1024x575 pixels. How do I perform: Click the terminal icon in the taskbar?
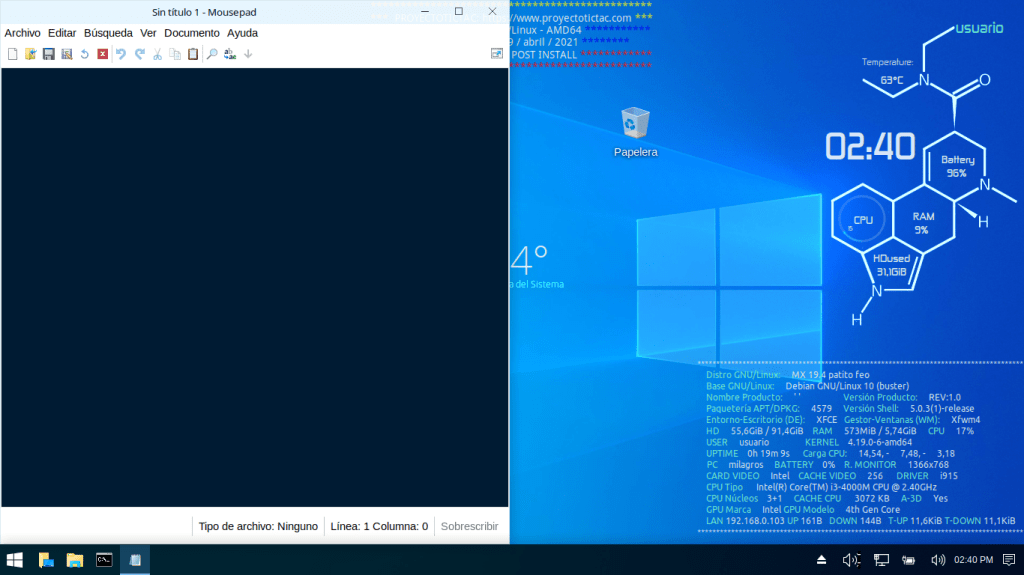coord(104,560)
